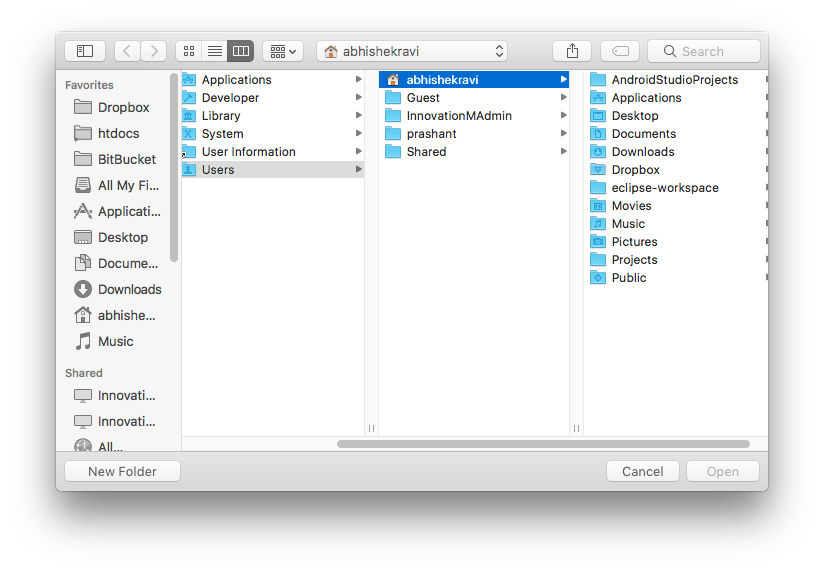Image resolution: width=824 pixels, height=571 pixels.
Task: Open the AndroidStudioProjects folder
Action: click(674, 80)
